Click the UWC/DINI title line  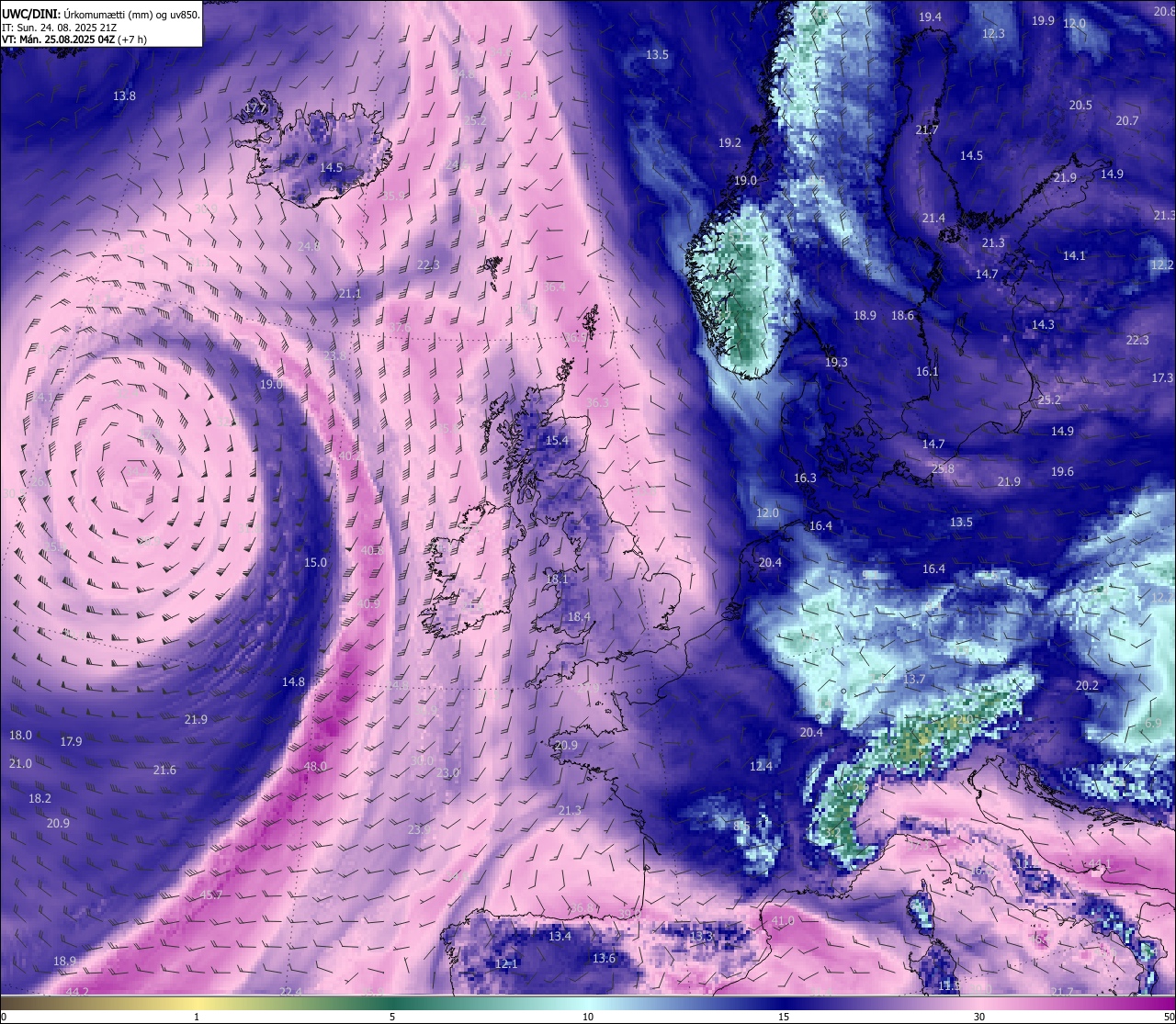coord(100,15)
